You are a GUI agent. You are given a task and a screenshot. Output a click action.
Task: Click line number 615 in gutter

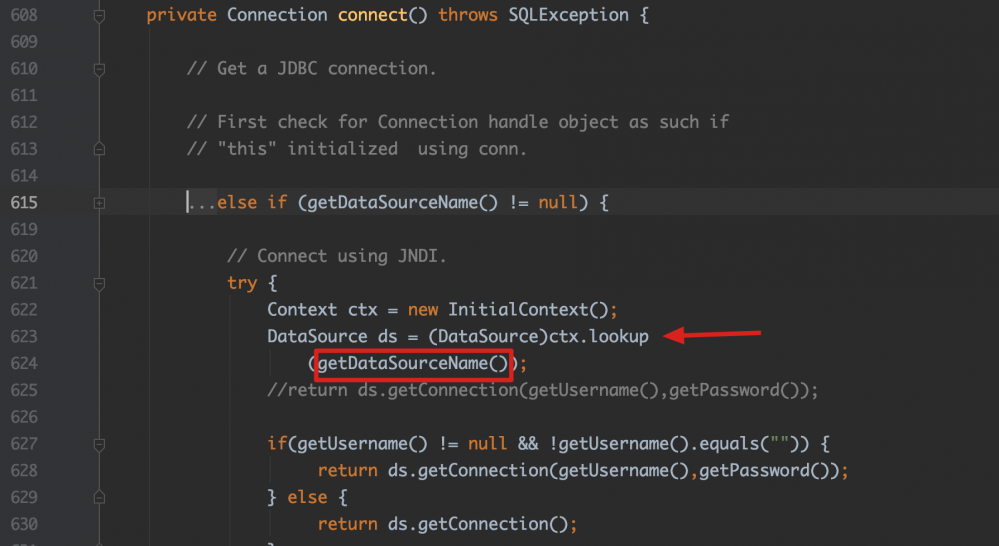coord(23,203)
